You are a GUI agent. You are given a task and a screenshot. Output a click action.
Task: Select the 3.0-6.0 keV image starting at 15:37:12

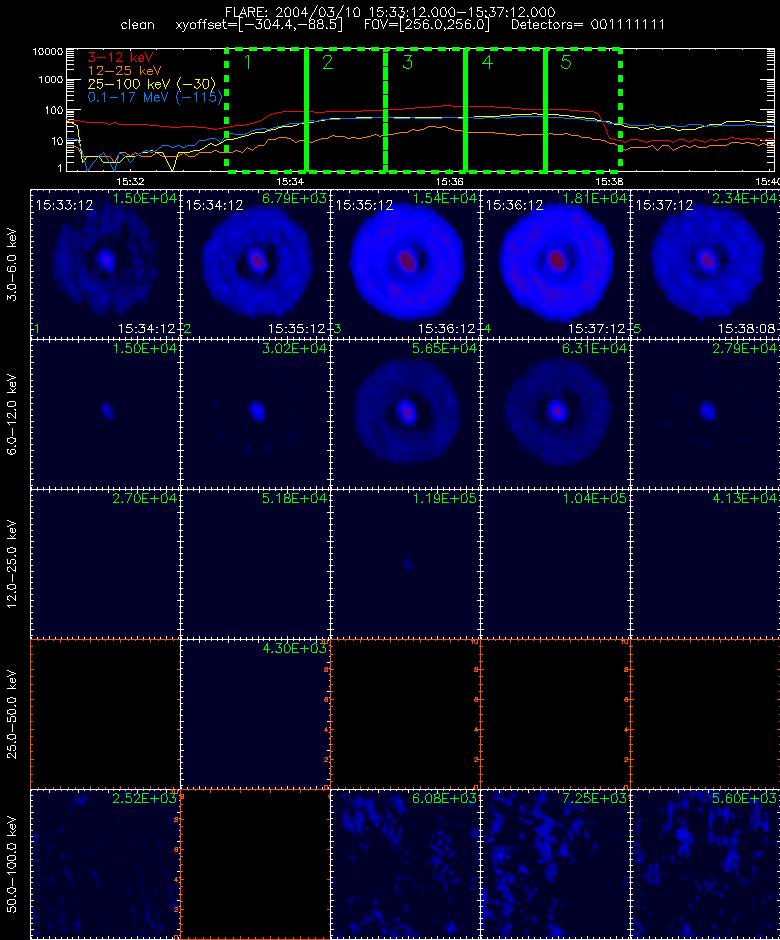click(x=705, y=264)
